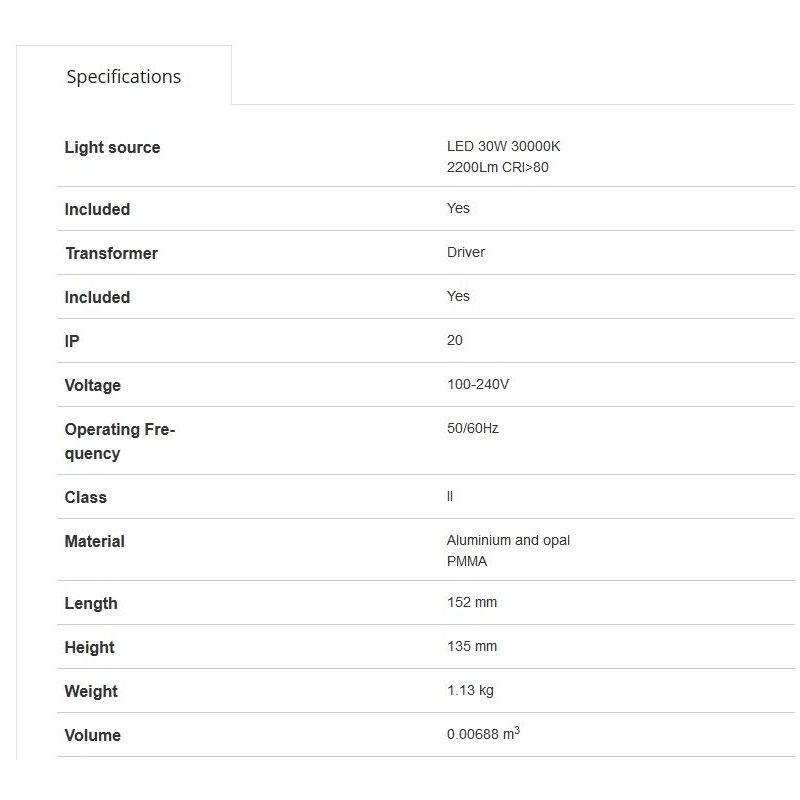Open the Specifications tab
This screenshot has width=800, height=800.
(124, 77)
